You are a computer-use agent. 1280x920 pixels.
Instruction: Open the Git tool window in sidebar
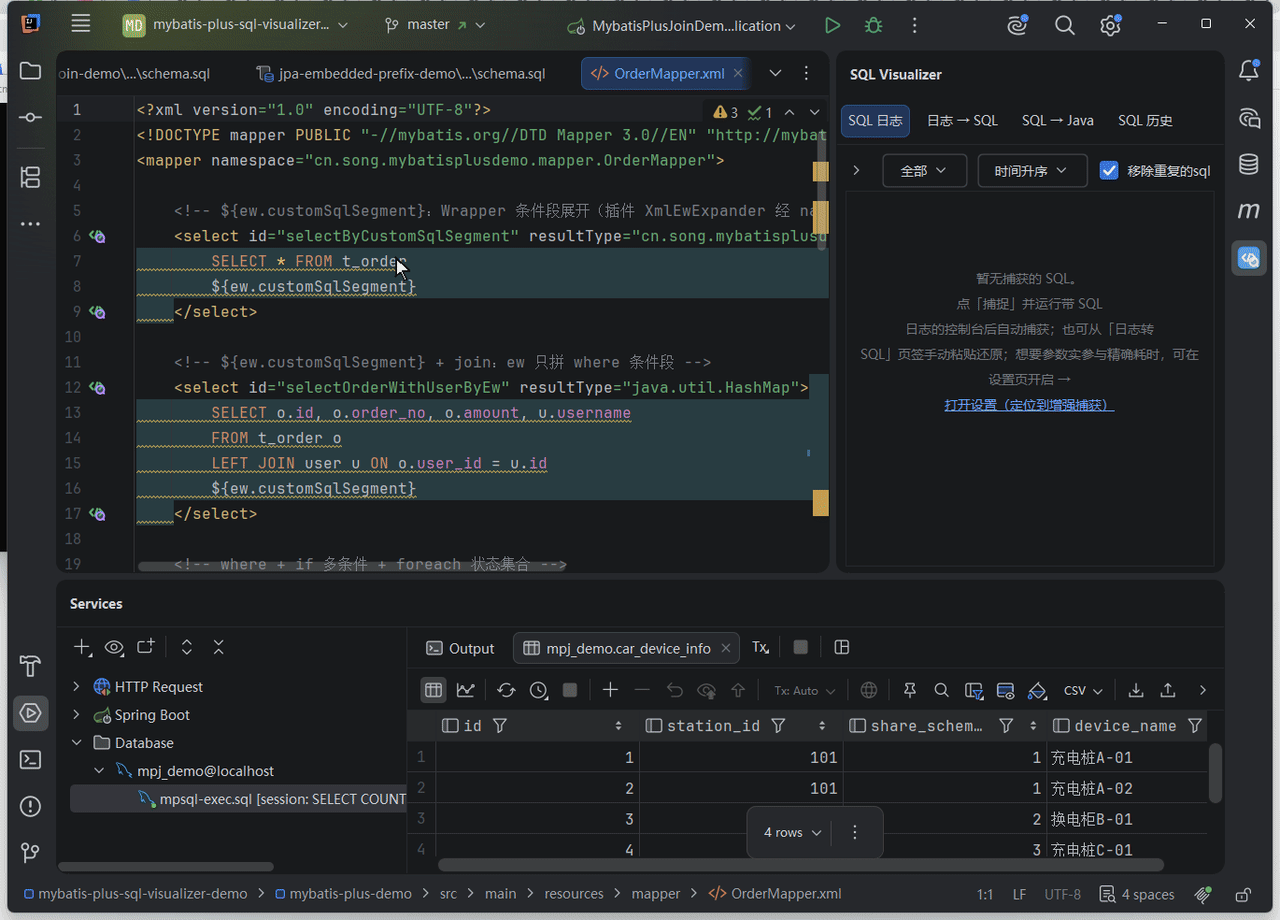pyautogui.click(x=30, y=853)
